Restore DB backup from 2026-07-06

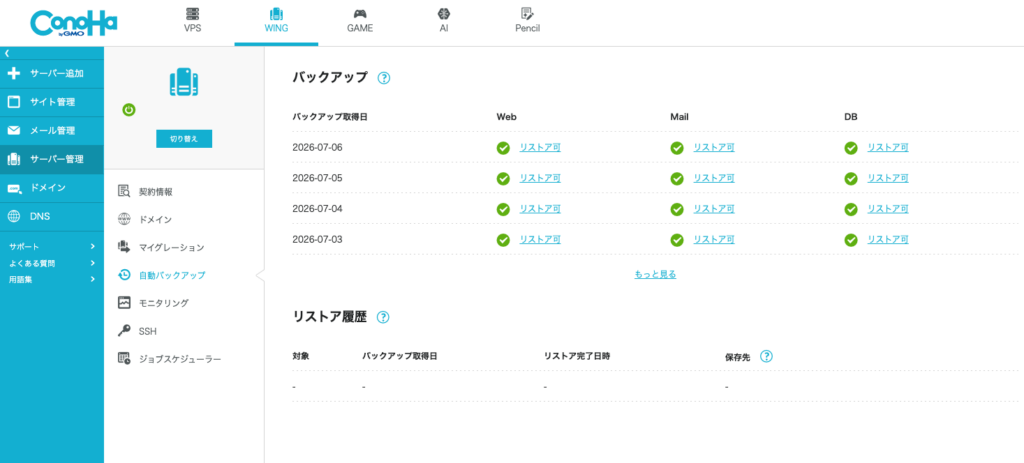tap(888, 148)
